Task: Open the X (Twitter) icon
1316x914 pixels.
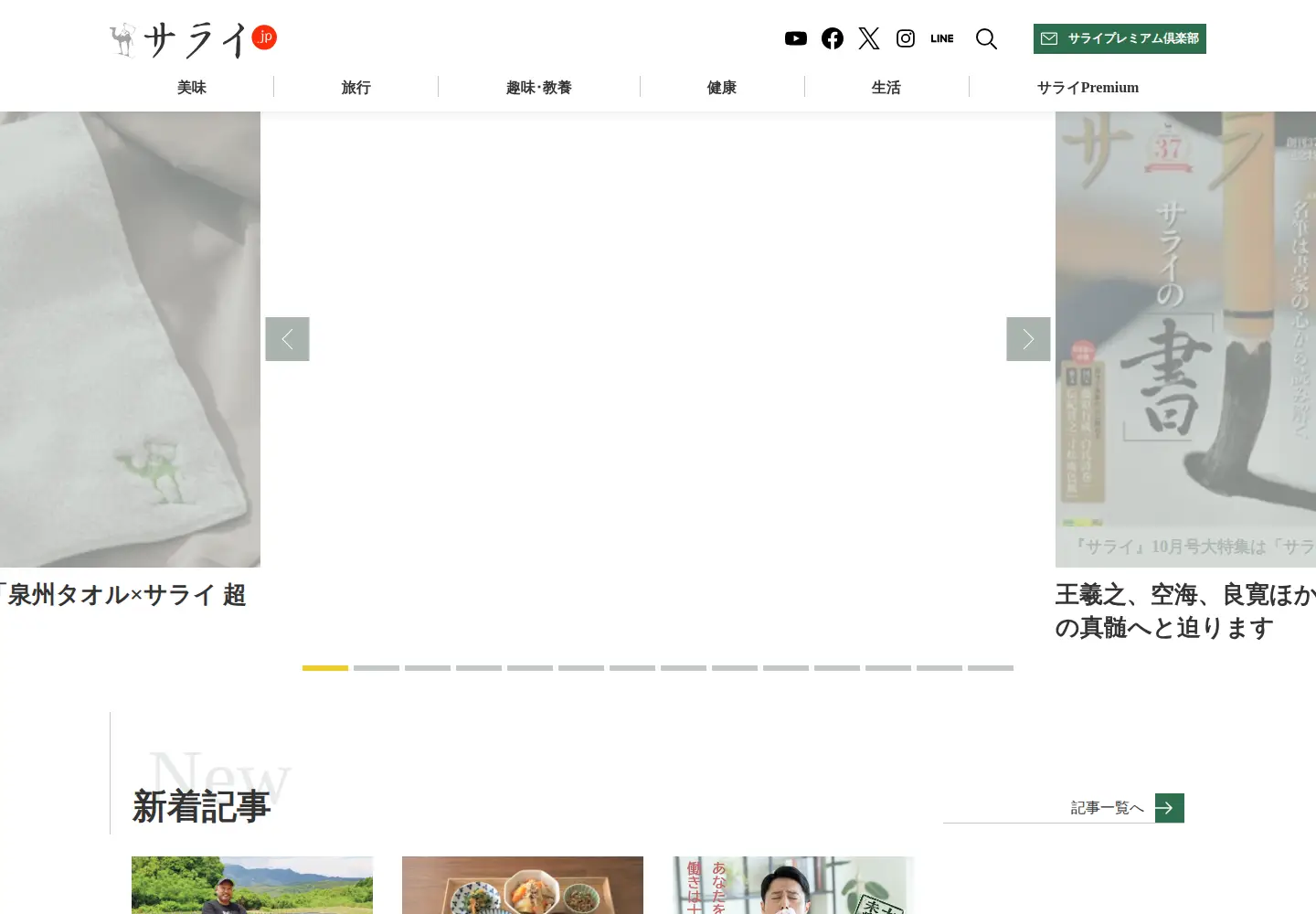Action: point(869,38)
